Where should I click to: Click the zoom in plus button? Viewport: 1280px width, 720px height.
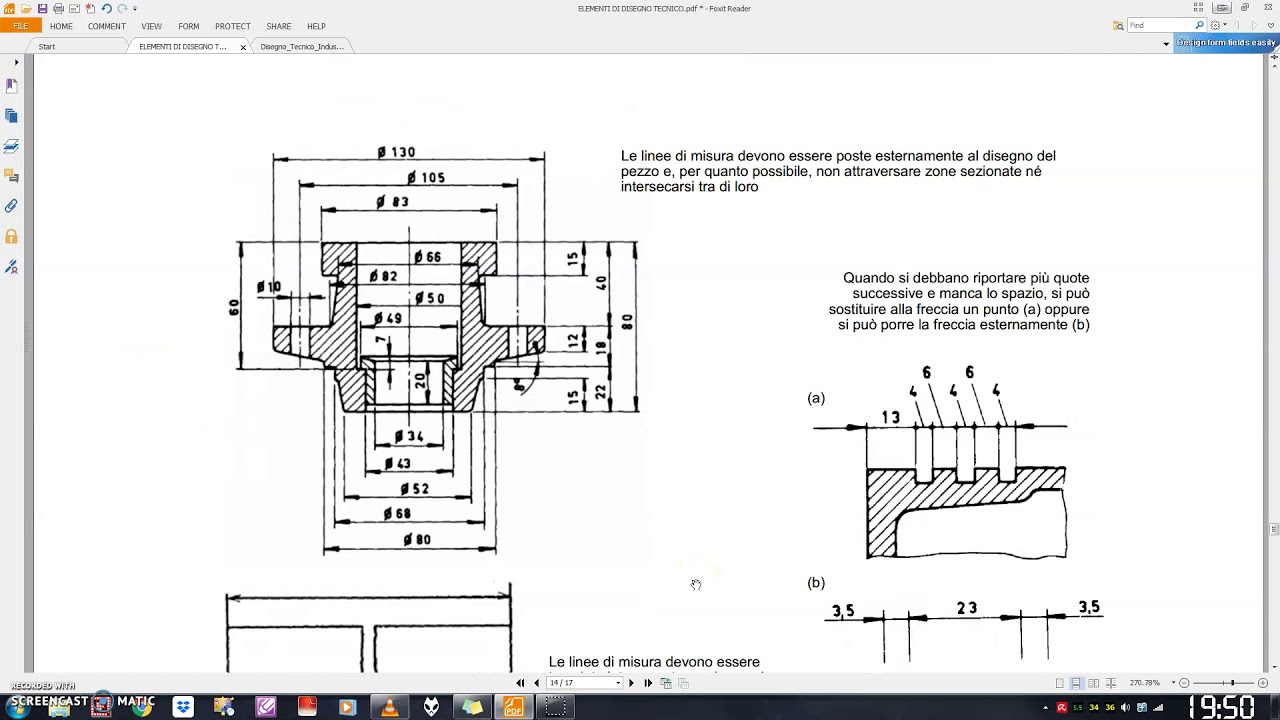[1263, 683]
